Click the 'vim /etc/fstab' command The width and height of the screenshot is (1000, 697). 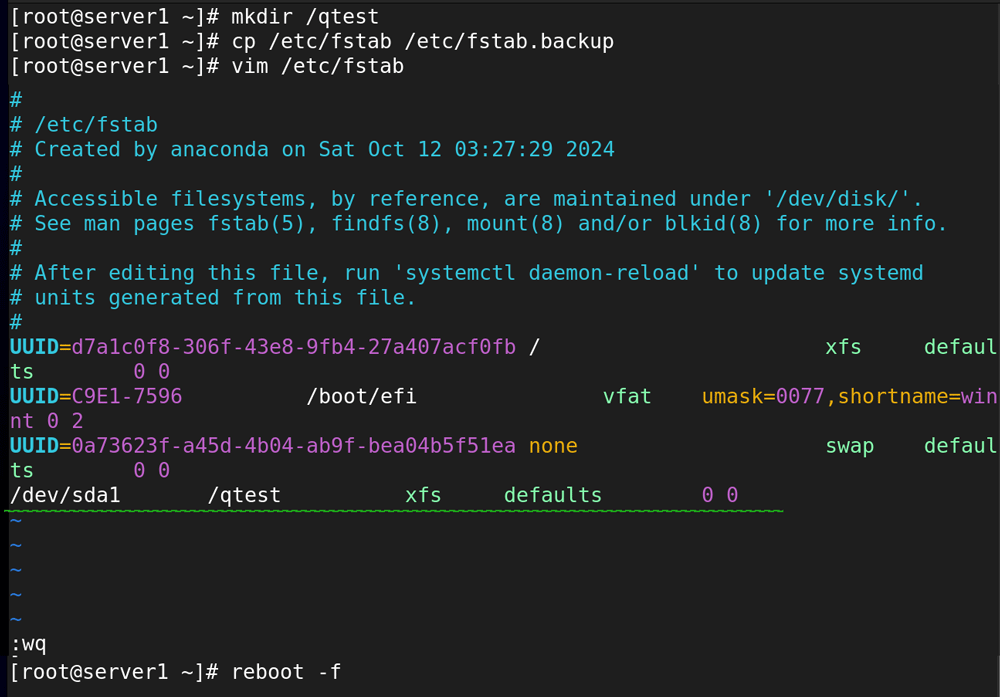(318, 66)
